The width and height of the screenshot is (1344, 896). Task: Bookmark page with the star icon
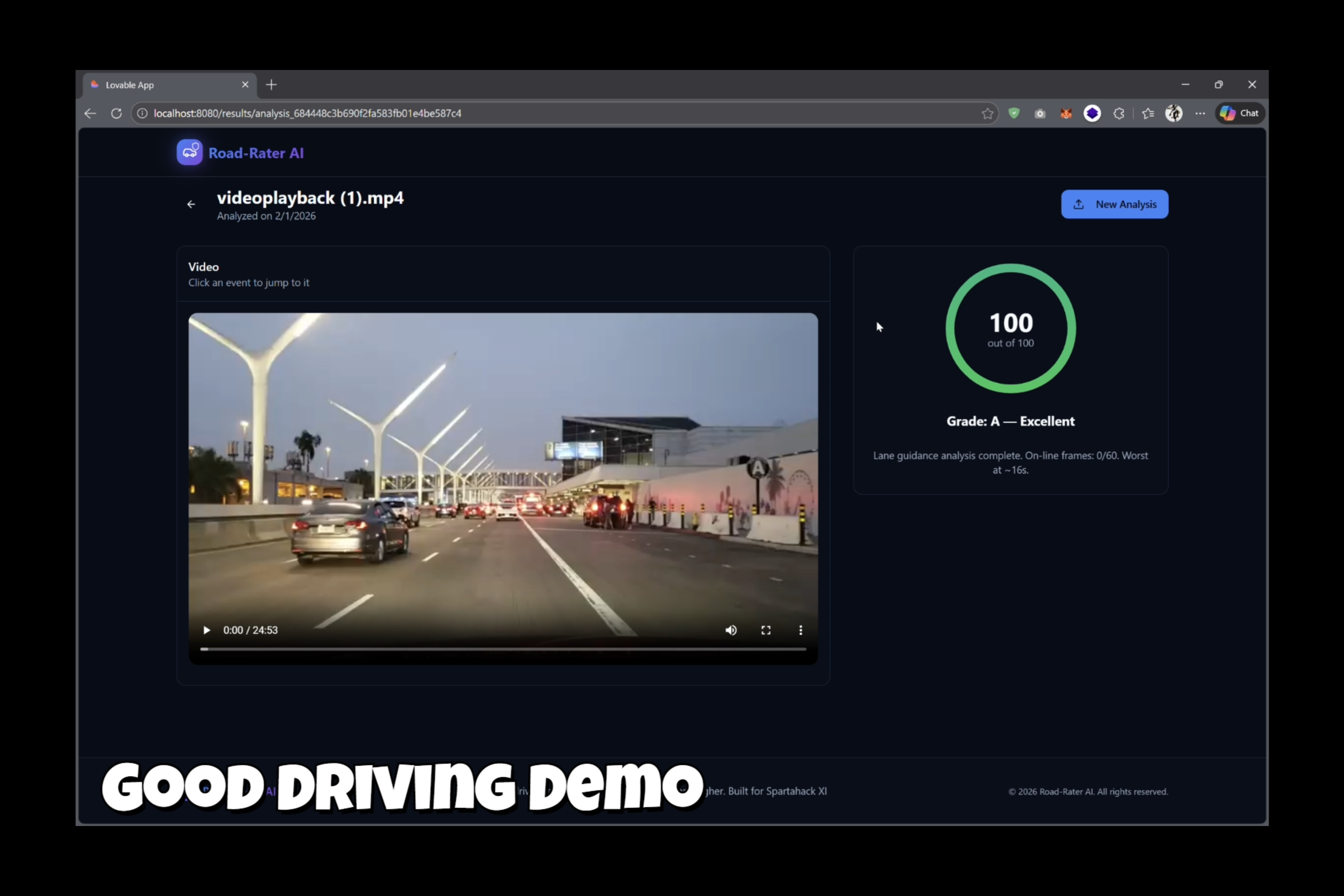(987, 113)
